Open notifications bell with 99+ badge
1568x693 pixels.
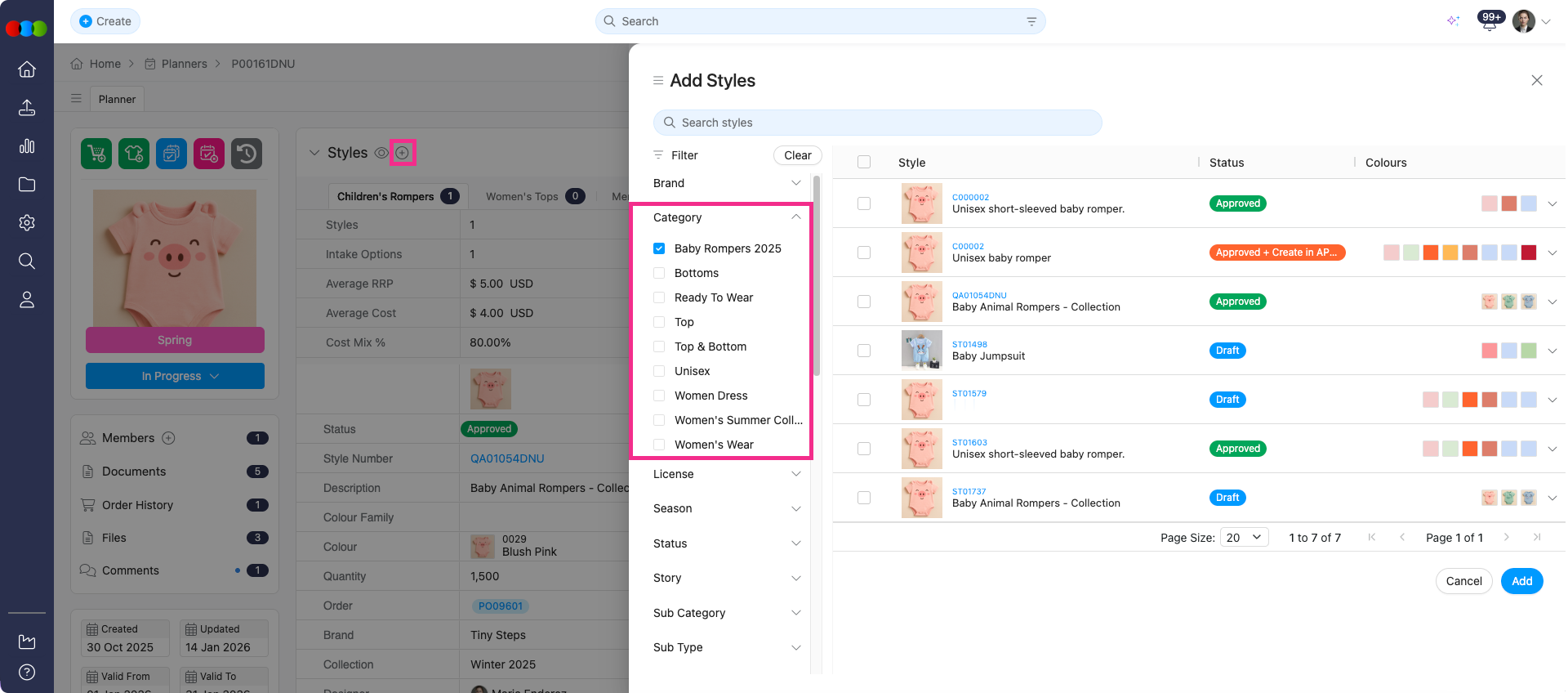pos(1490,22)
